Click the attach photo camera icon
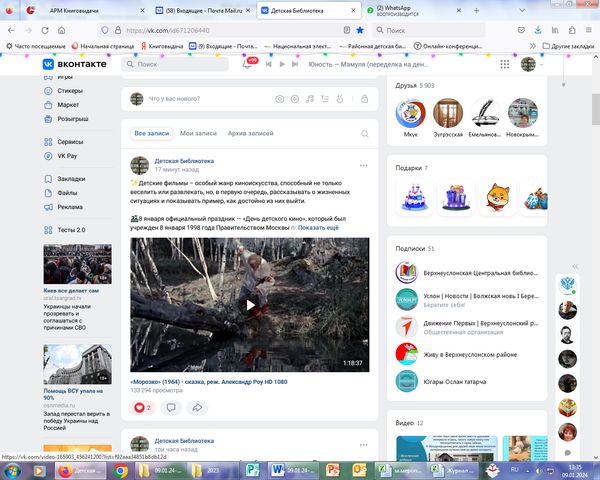The height and width of the screenshot is (480, 600). 280,98
